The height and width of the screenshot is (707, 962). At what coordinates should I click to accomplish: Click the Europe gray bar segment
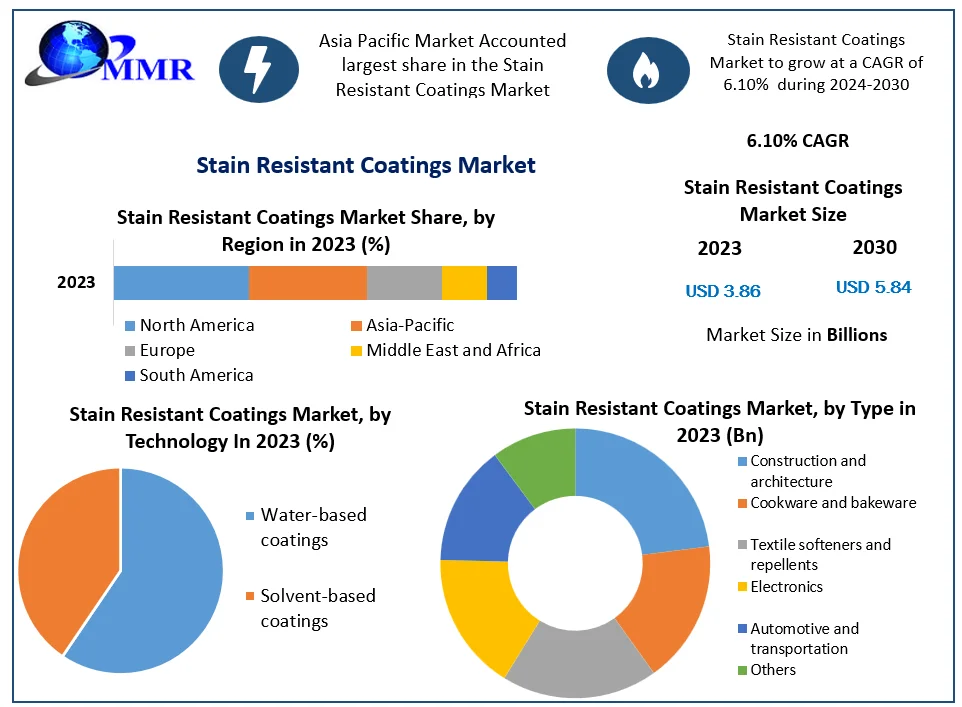coord(404,283)
